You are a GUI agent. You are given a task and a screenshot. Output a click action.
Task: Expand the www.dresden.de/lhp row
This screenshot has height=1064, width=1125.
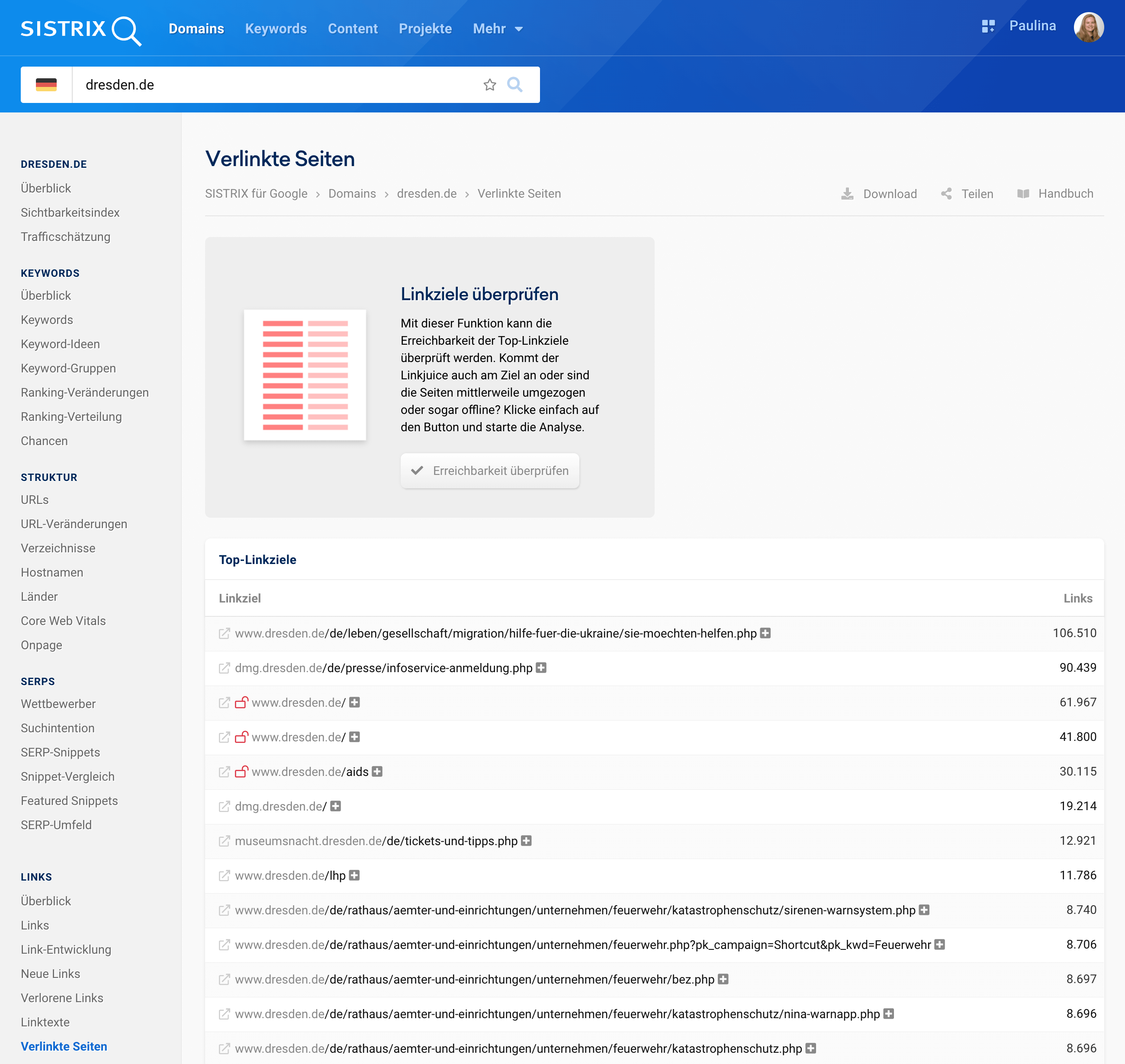(x=354, y=876)
